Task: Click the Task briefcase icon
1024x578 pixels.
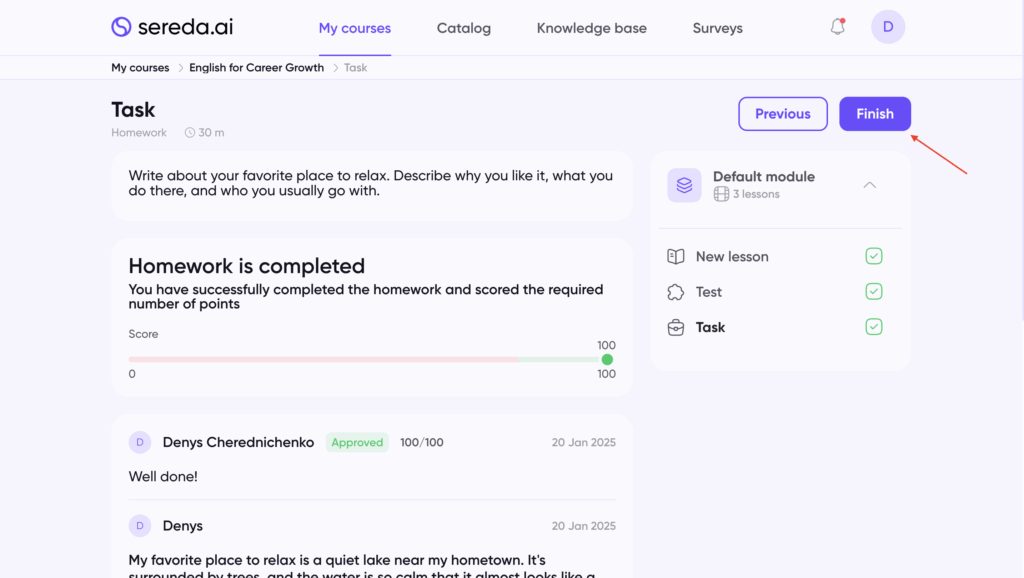Action: coord(676,327)
